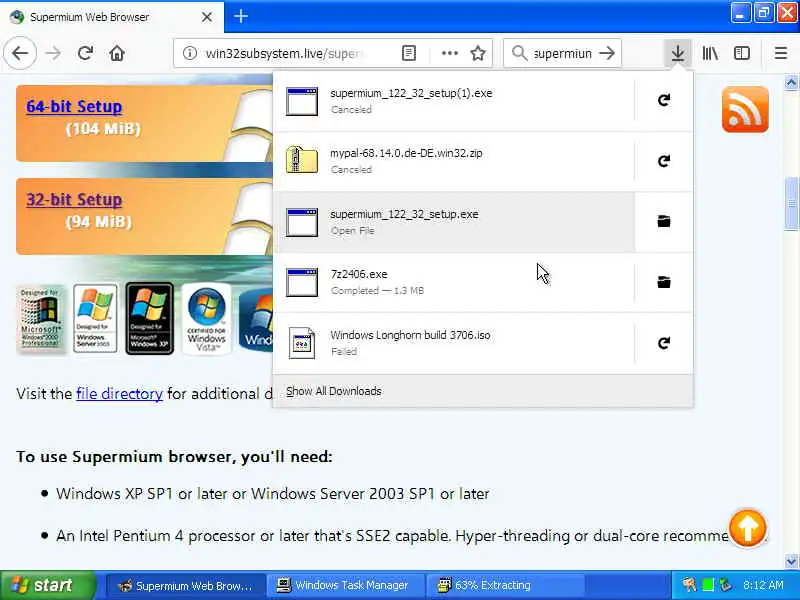Click the orange scroll-to-top button

(747, 528)
